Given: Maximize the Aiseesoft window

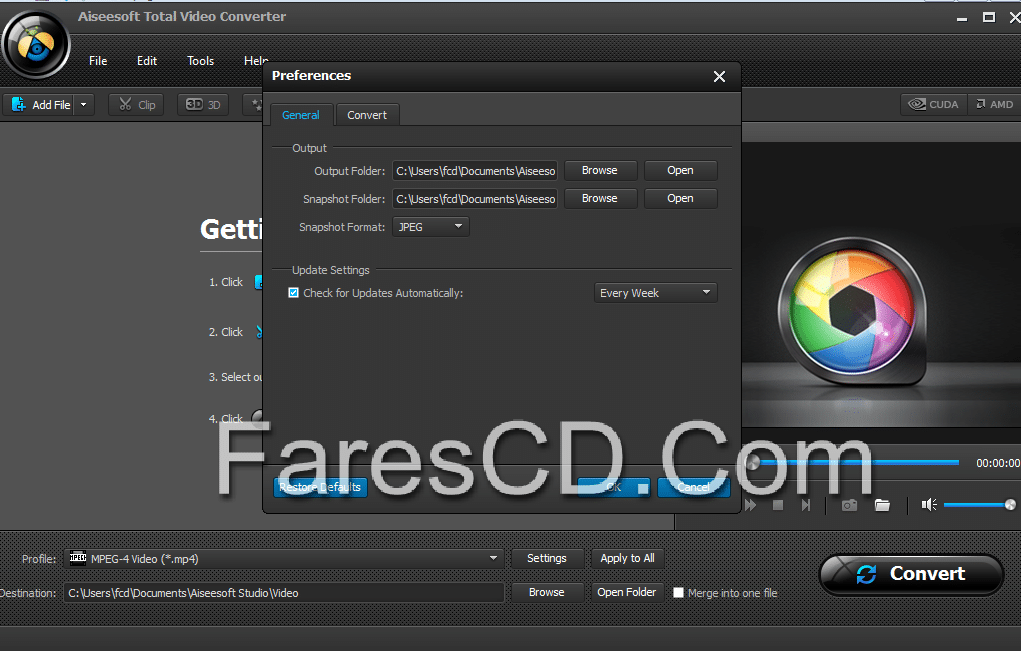Looking at the screenshot, I should (988, 18).
